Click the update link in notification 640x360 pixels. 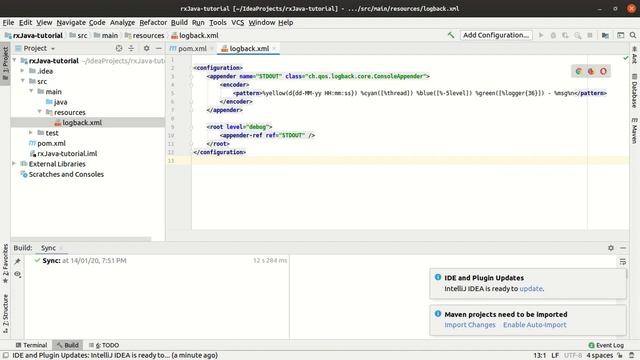click(x=531, y=289)
